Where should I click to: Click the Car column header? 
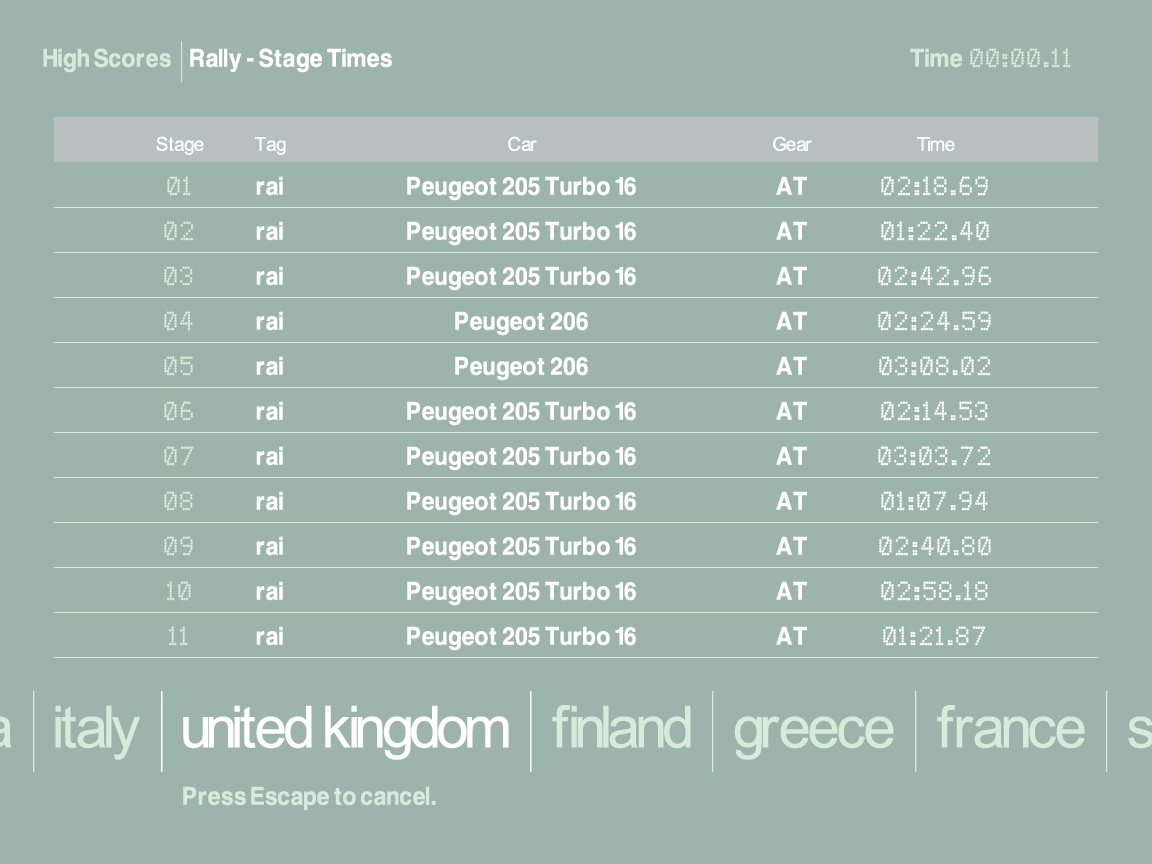[x=521, y=144]
